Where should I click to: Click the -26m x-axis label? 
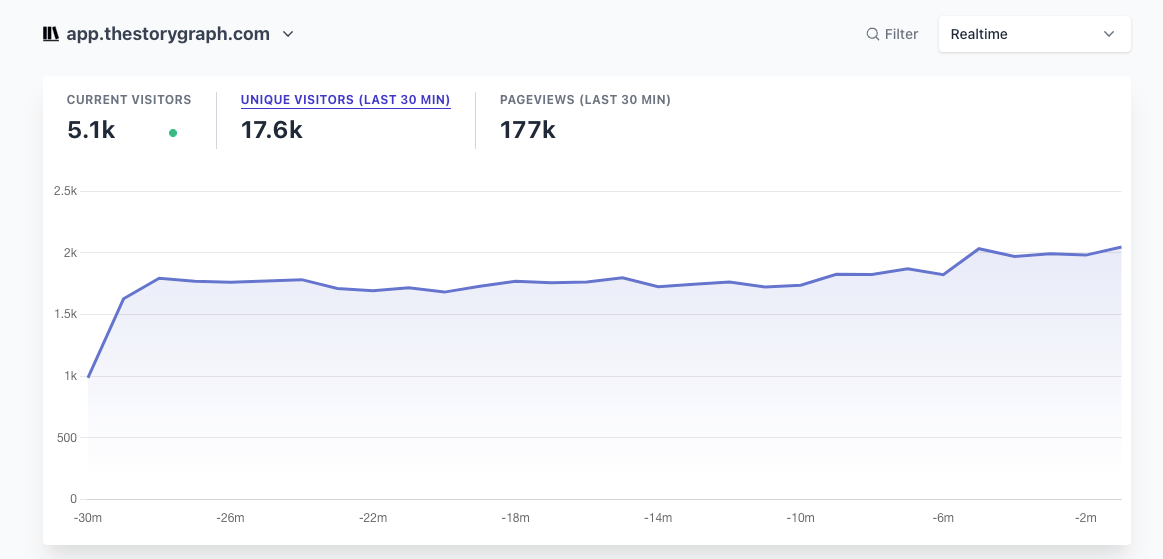click(230, 517)
